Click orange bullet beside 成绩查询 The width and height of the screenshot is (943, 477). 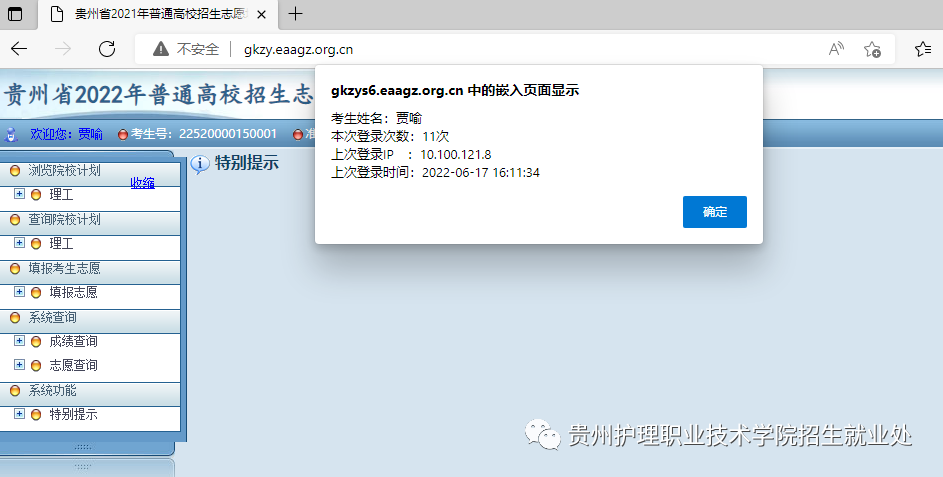[x=36, y=342]
